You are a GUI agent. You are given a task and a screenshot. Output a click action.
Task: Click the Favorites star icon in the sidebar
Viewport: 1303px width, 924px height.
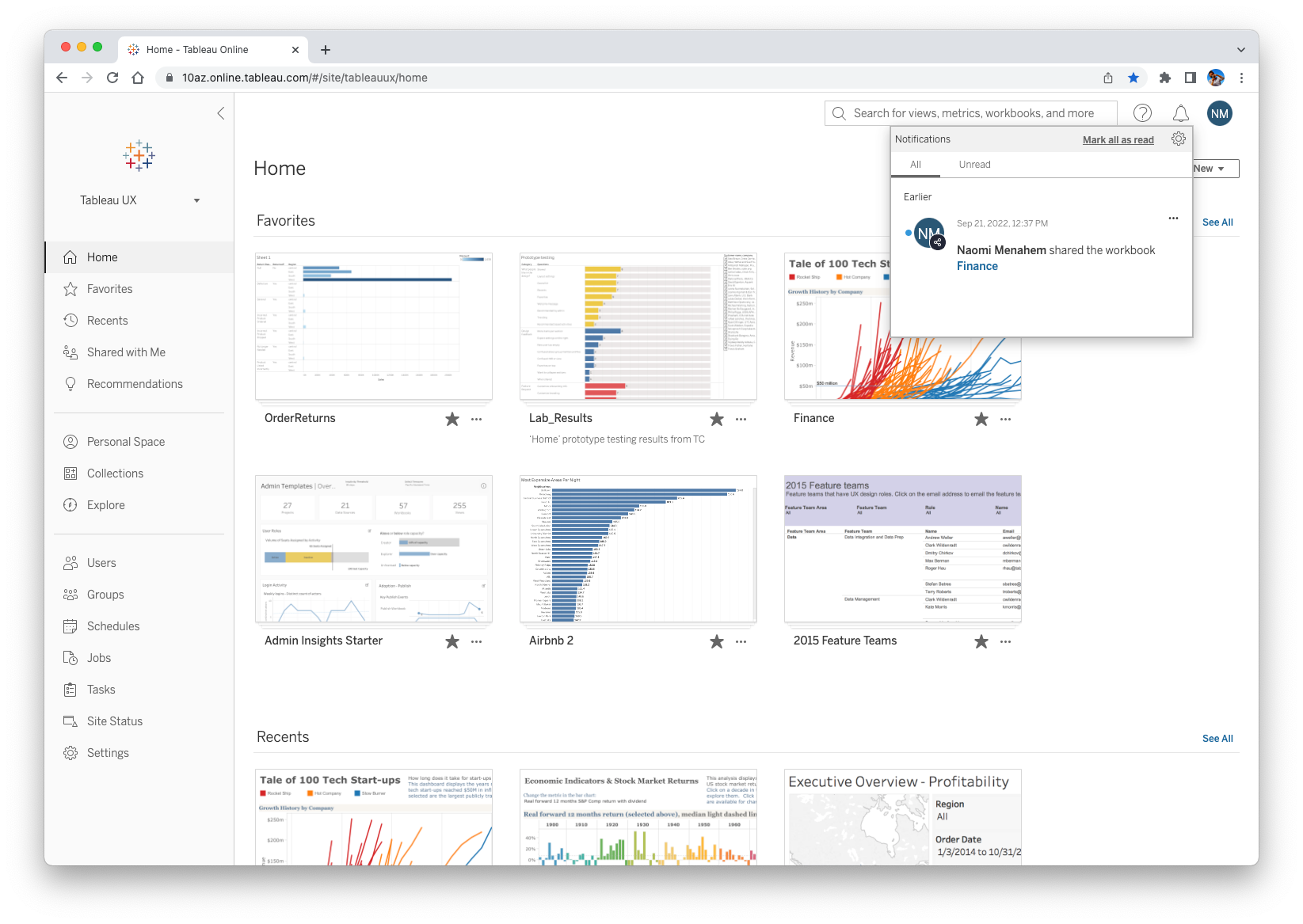[70, 289]
